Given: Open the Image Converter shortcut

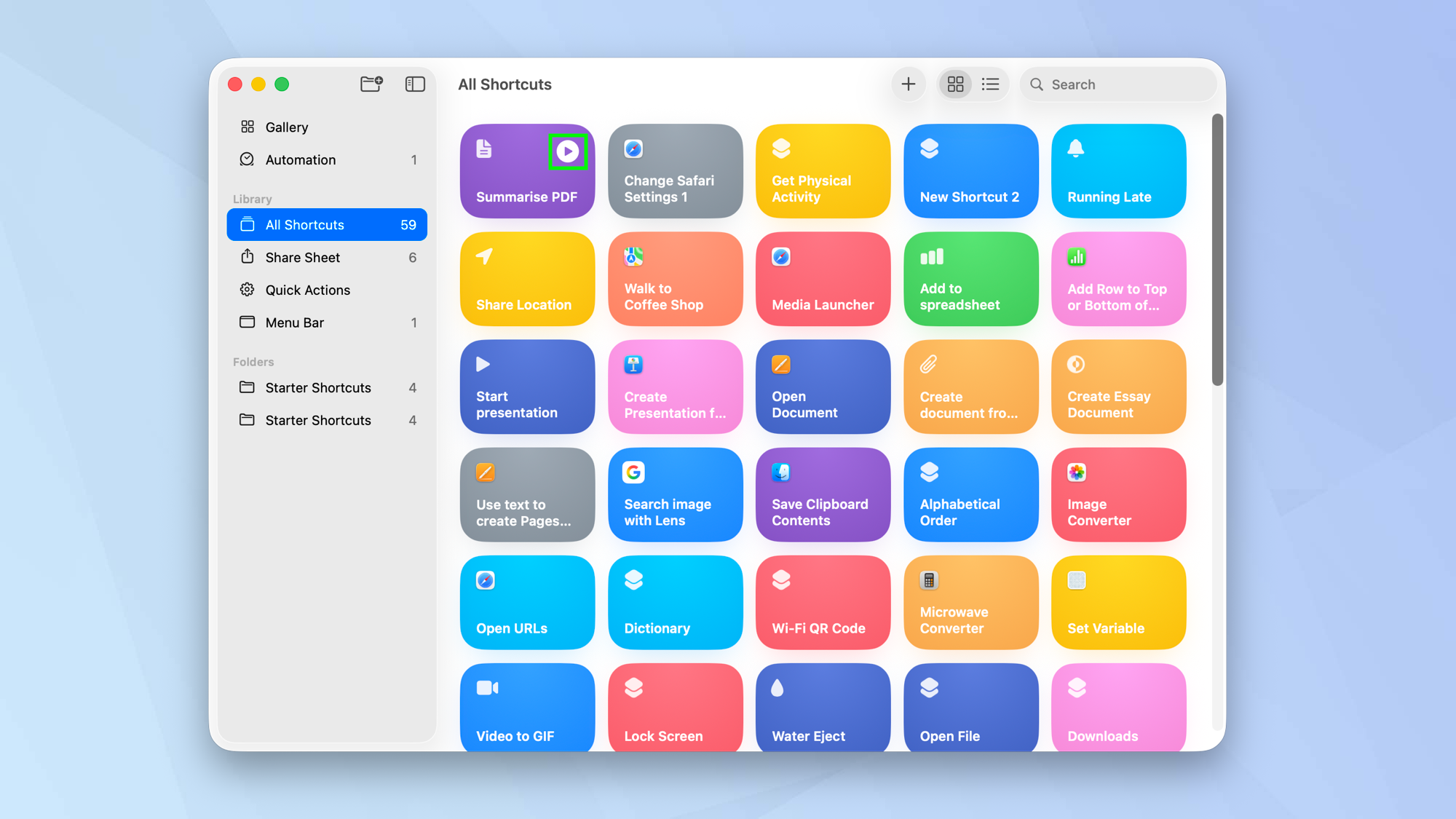Looking at the screenshot, I should coord(1118,494).
